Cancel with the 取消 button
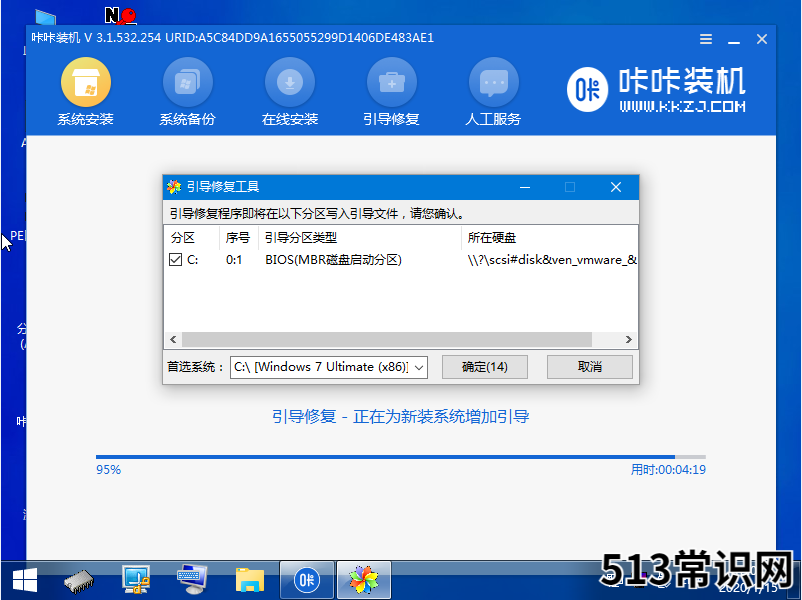This screenshot has width=802, height=600. 589,367
